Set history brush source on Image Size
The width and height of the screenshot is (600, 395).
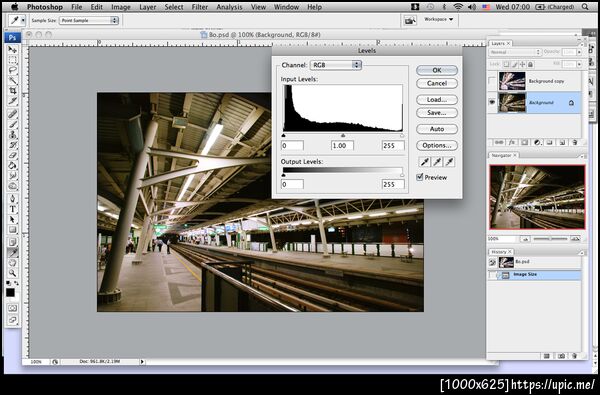click(492, 275)
